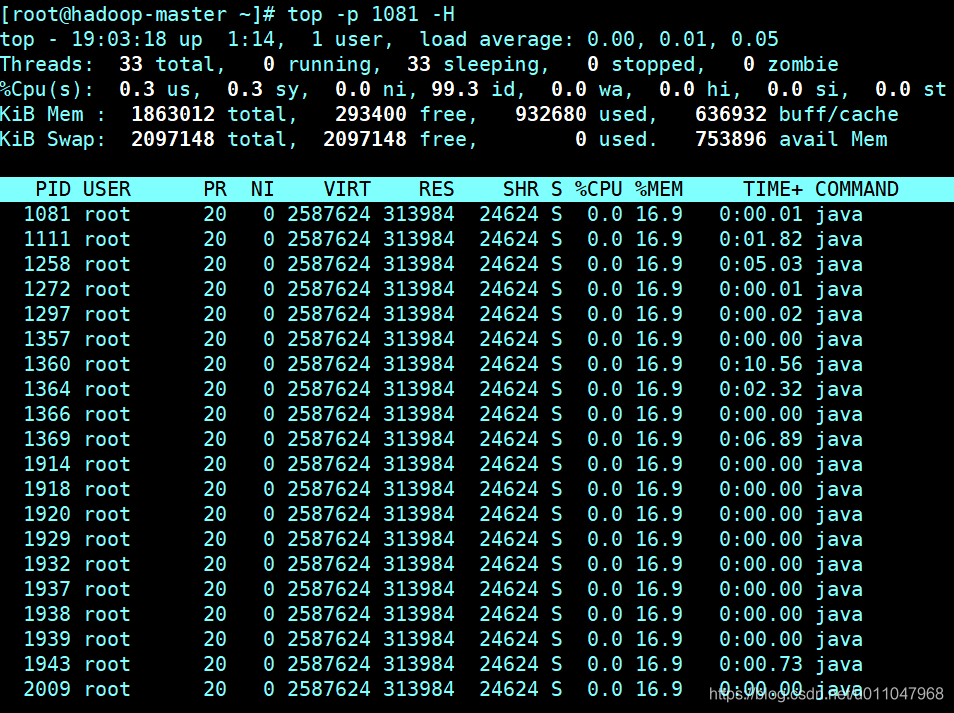Click PID 1929 in thread list
Viewport: 954px width, 713px height.
pyautogui.click(x=47, y=538)
